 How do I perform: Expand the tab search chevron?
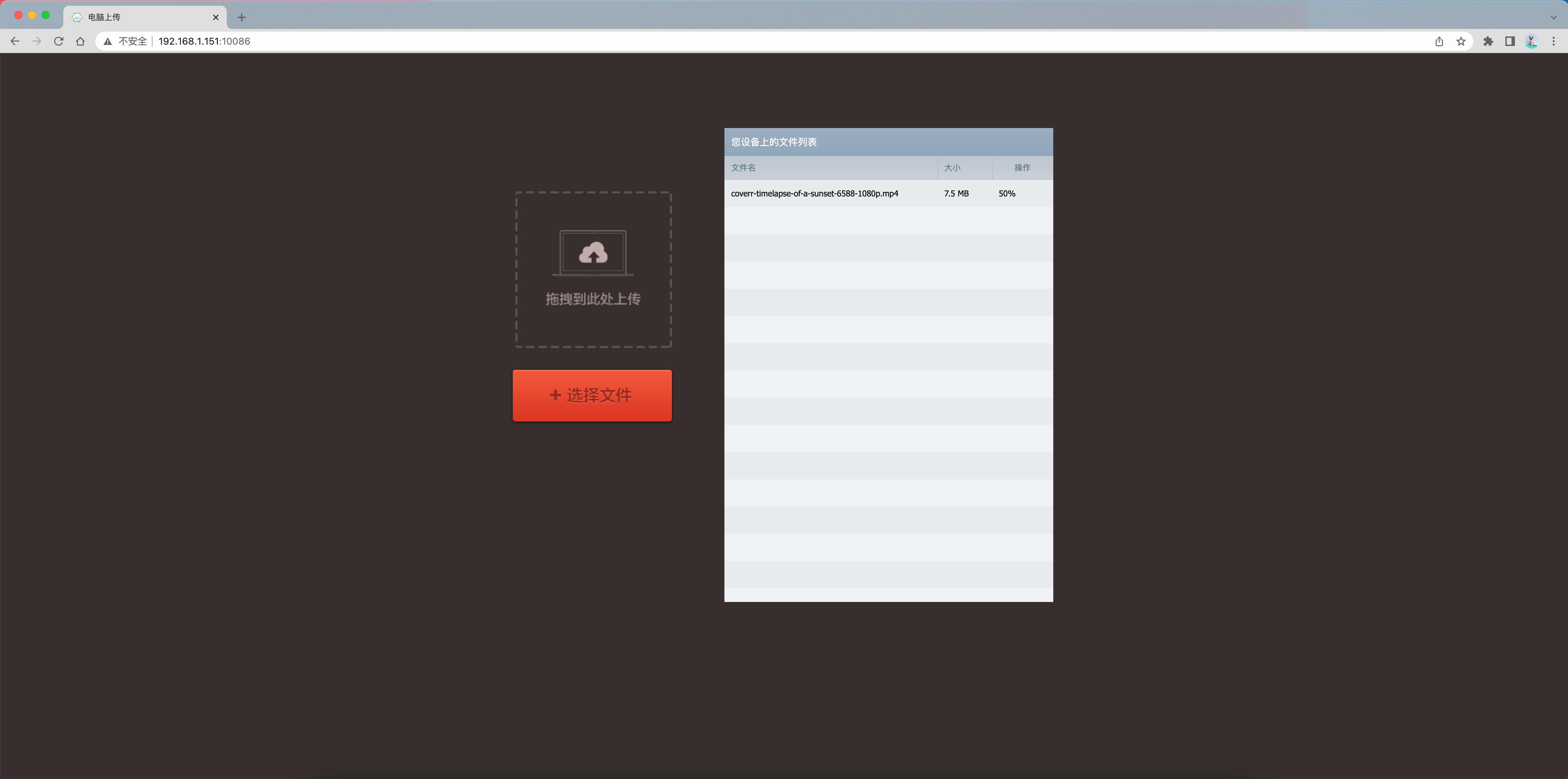pos(1553,17)
